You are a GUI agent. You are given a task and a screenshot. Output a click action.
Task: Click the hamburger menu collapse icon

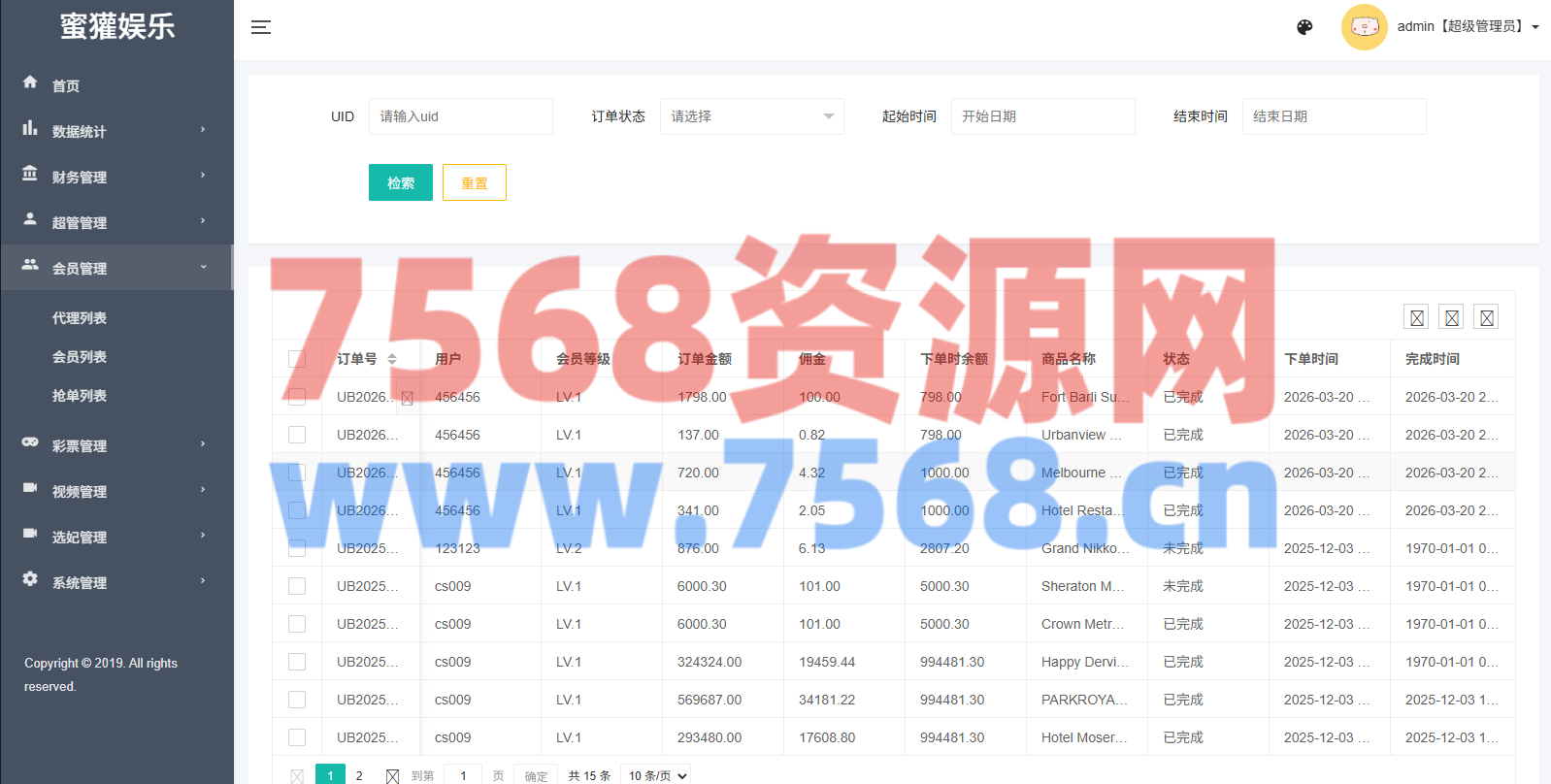[261, 27]
